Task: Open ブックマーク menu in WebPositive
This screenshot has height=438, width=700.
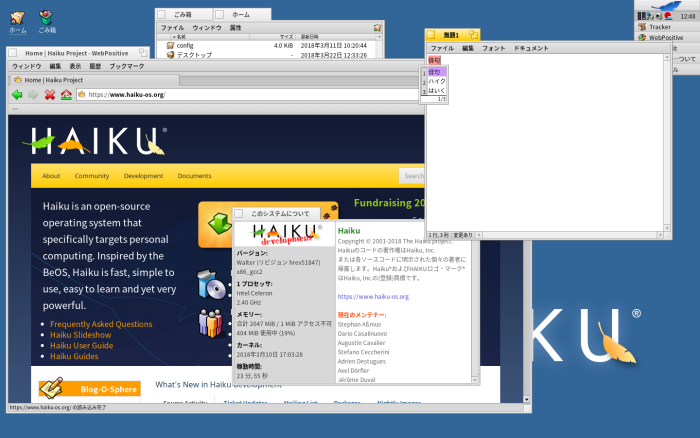Action: pyautogui.click(x=127, y=66)
